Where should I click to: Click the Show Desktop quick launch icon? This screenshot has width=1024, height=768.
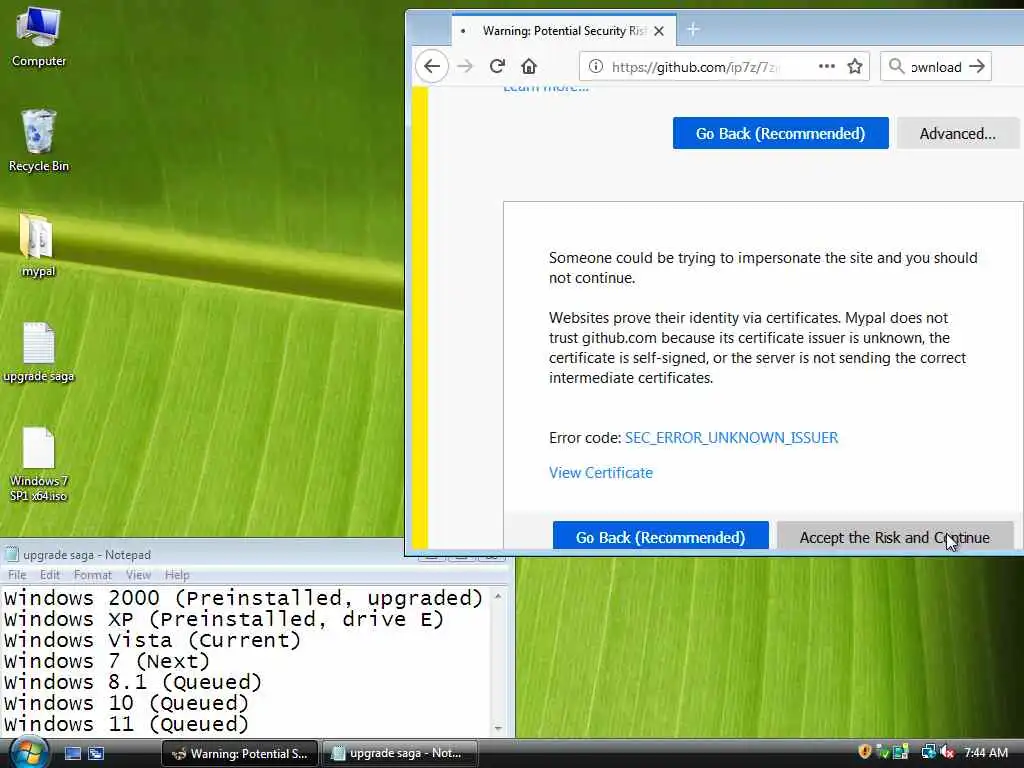(x=72, y=753)
